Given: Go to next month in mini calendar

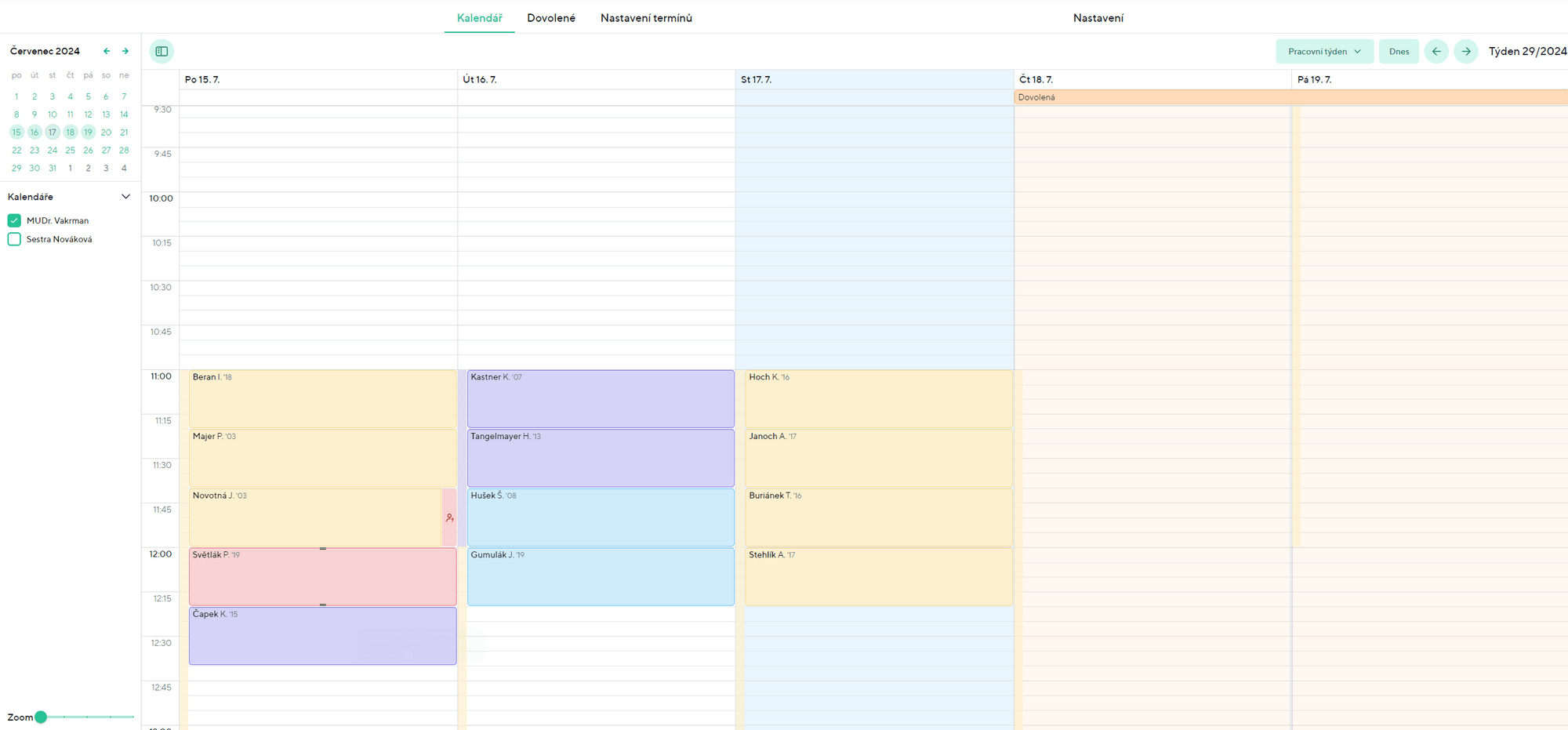Looking at the screenshot, I should (x=125, y=52).
